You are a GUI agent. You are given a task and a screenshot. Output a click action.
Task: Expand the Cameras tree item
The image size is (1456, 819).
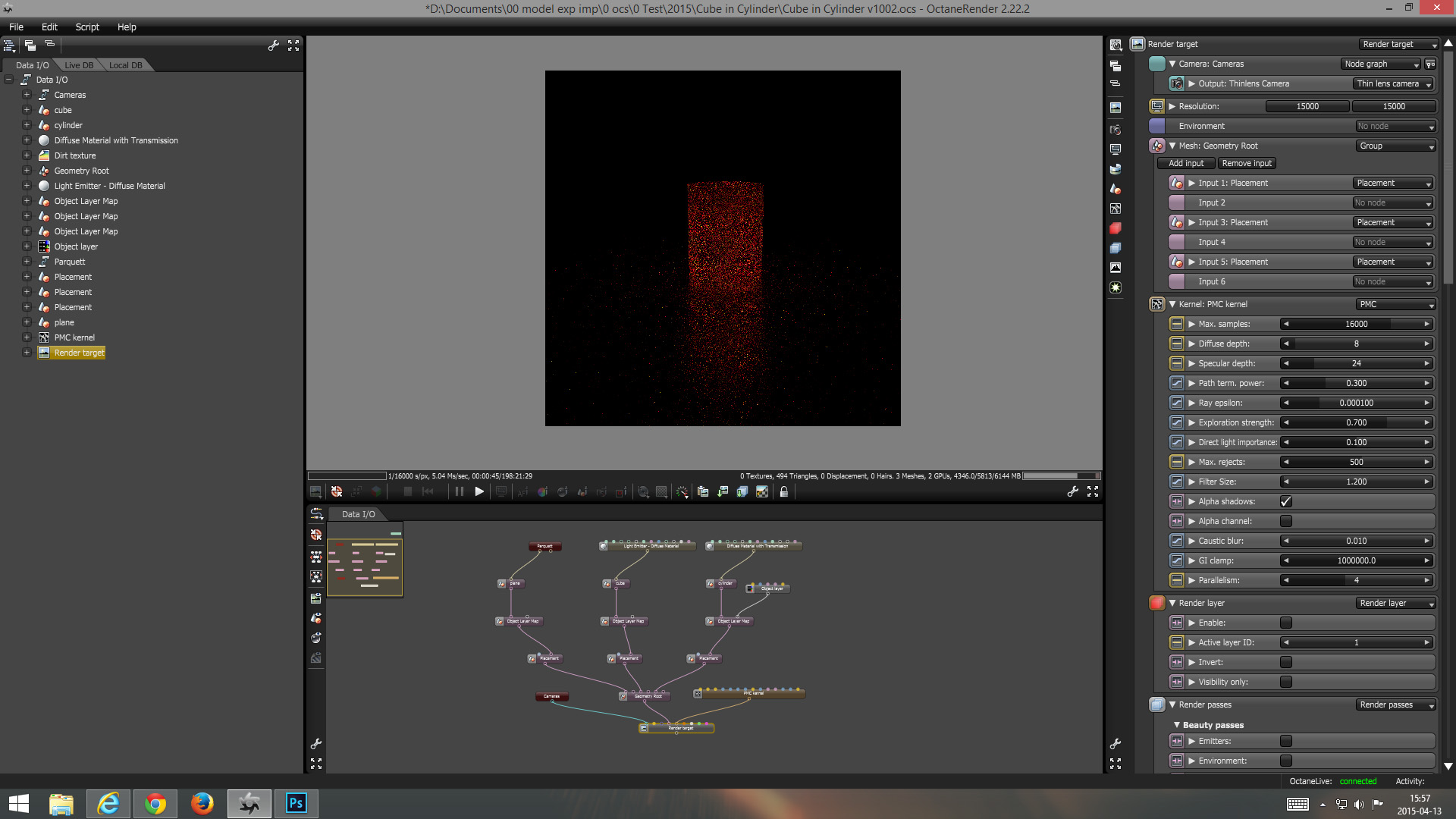[27, 95]
